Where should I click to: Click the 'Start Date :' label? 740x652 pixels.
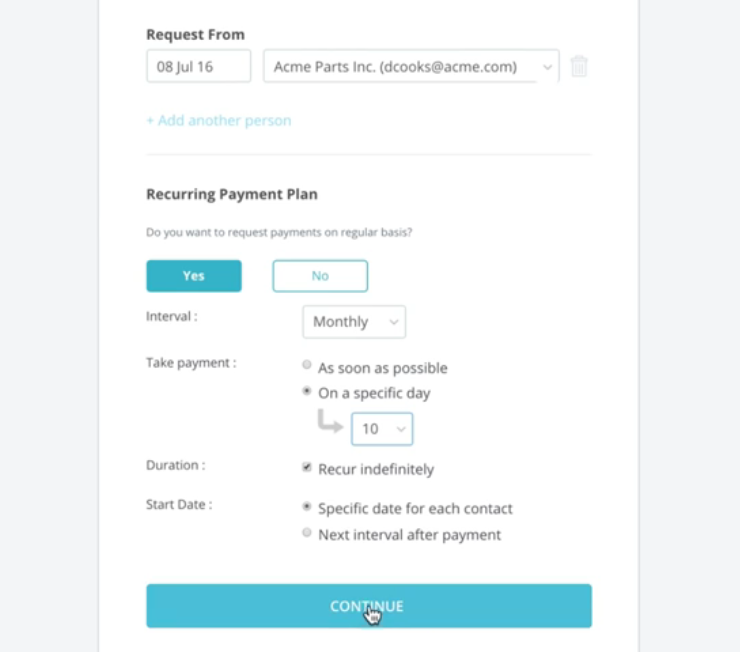click(179, 505)
